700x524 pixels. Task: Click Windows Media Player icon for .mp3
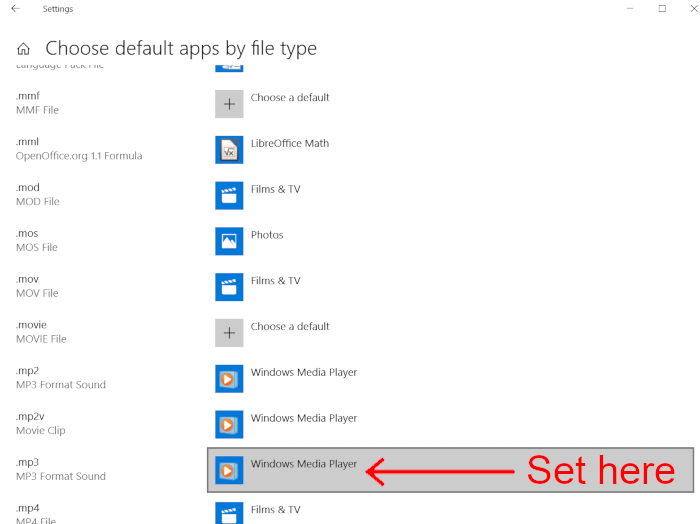click(x=229, y=470)
